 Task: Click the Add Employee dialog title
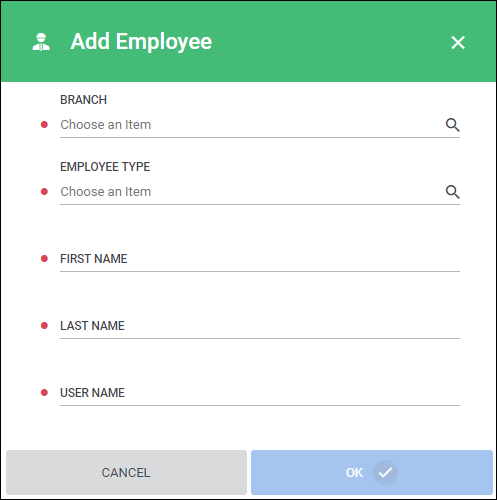(141, 42)
